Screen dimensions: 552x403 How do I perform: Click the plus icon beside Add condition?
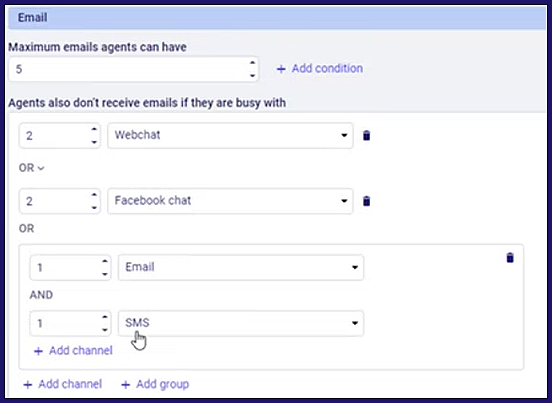(281, 69)
